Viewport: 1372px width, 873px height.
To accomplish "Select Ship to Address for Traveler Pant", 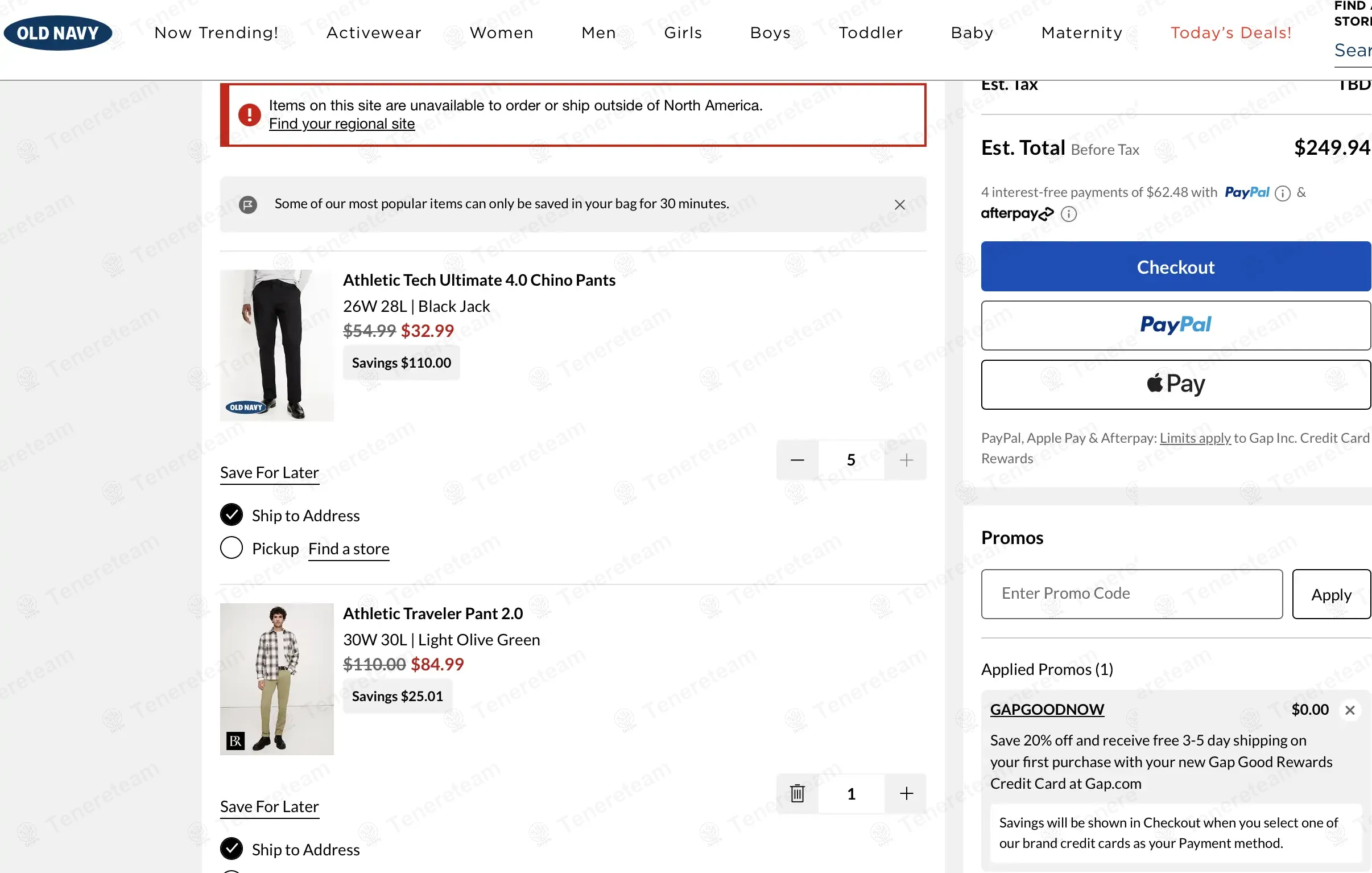I will (232, 849).
